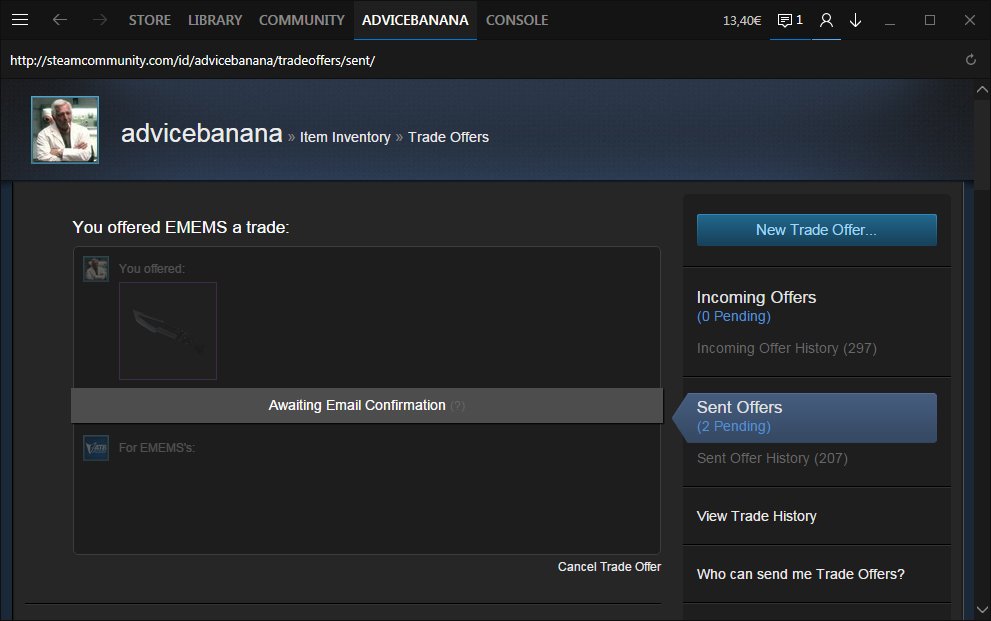The image size is (991, 621).
Task: Click the wallet balance 13,40€
Action: pos(743,20)
